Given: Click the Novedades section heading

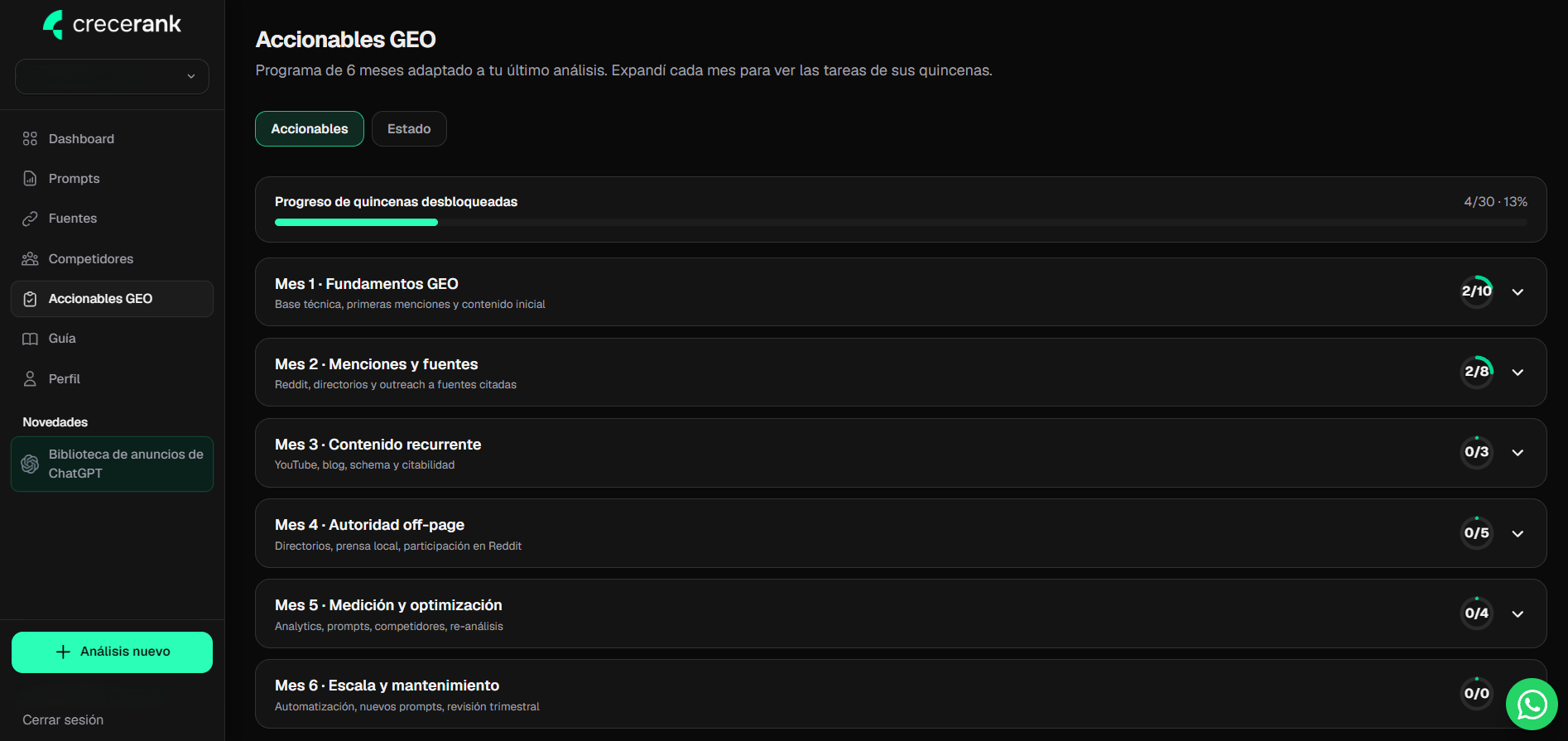Looking at the screenshot, I should [55, 422].
